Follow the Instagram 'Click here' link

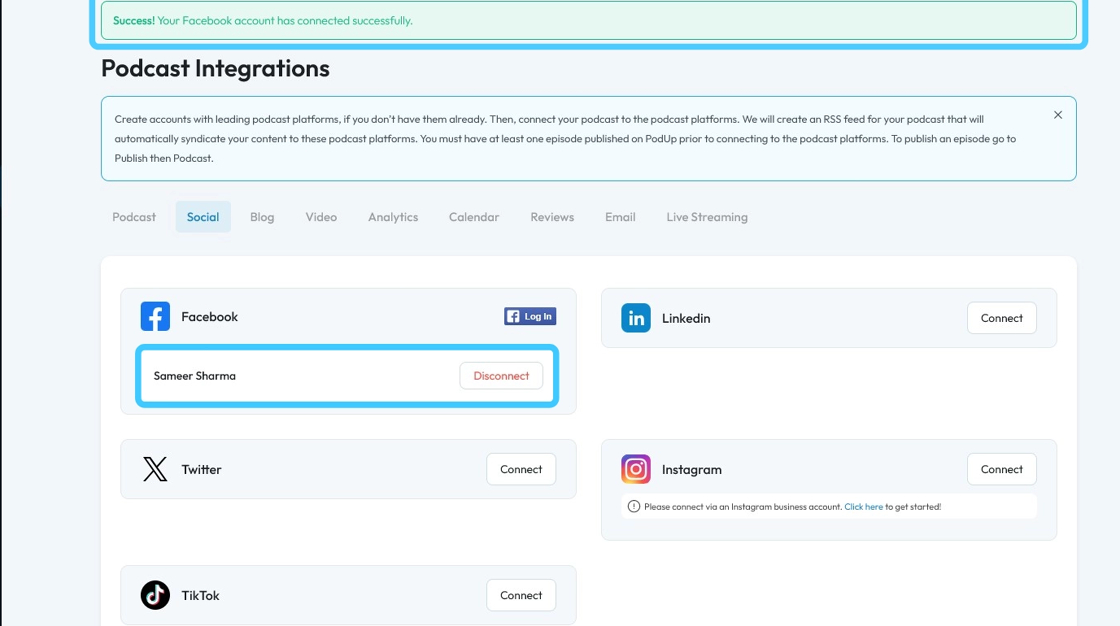pos(864,507)
